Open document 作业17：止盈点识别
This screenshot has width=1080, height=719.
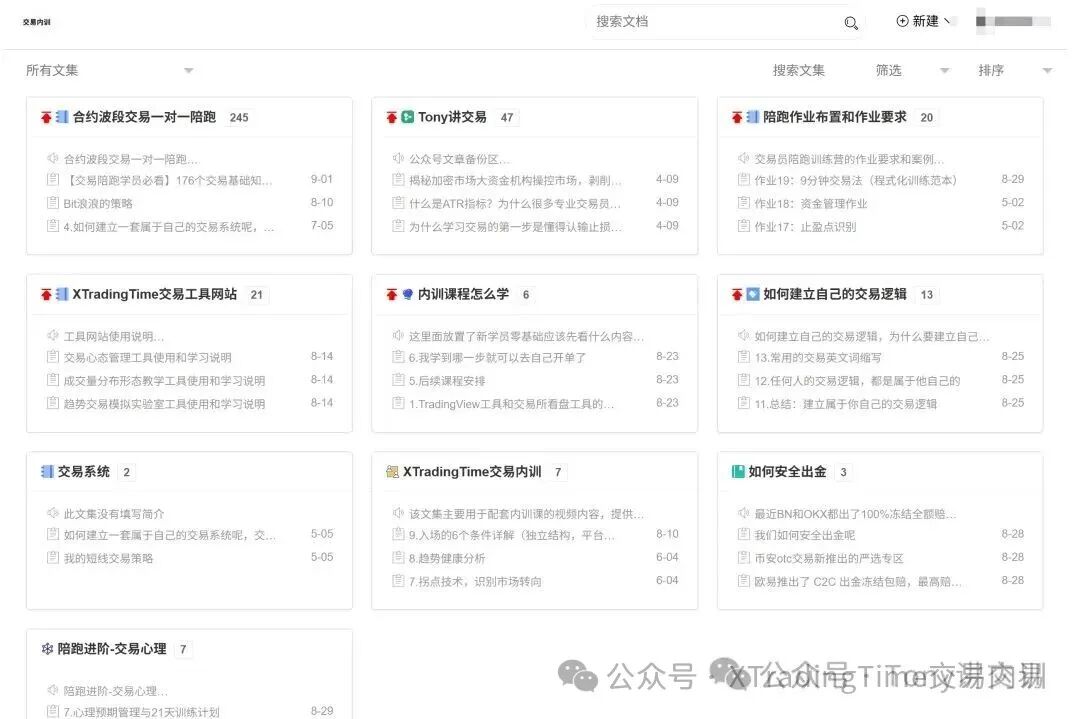click(x=805, y=227)
